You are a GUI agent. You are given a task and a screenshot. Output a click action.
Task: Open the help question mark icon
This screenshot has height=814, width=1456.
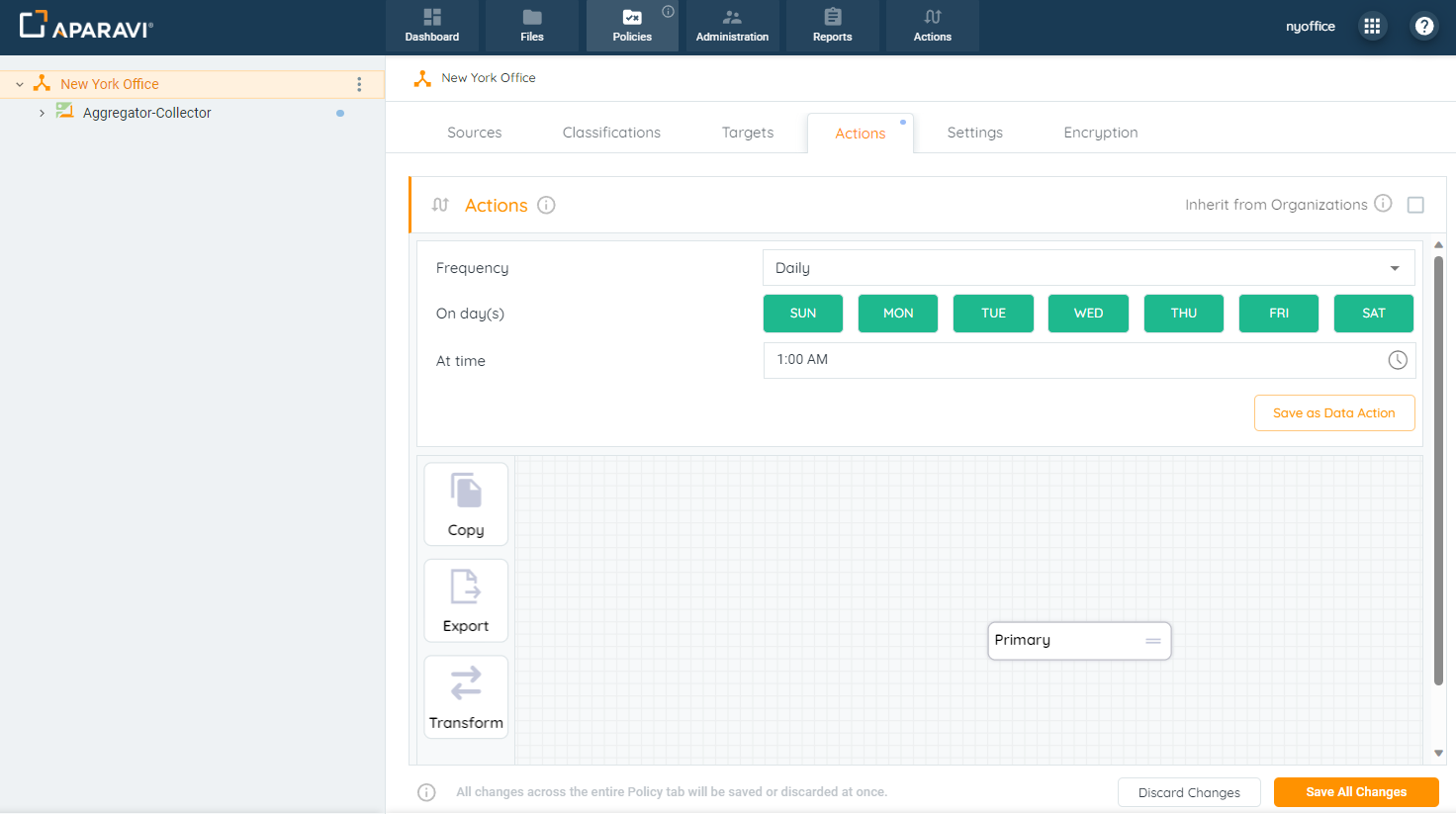(x=1424, y=27)
